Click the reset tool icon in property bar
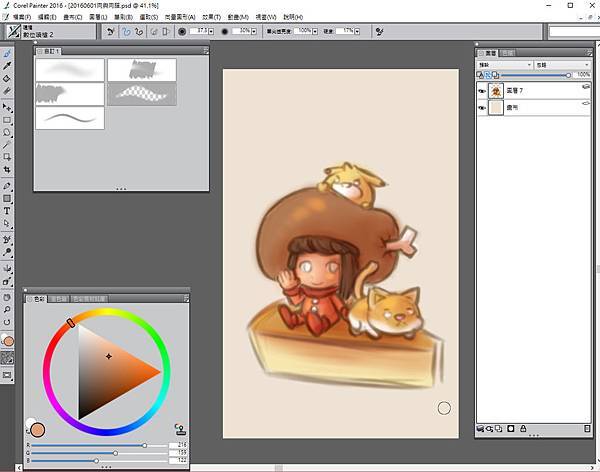Screen dimensions: 600x472 point(110,32)
